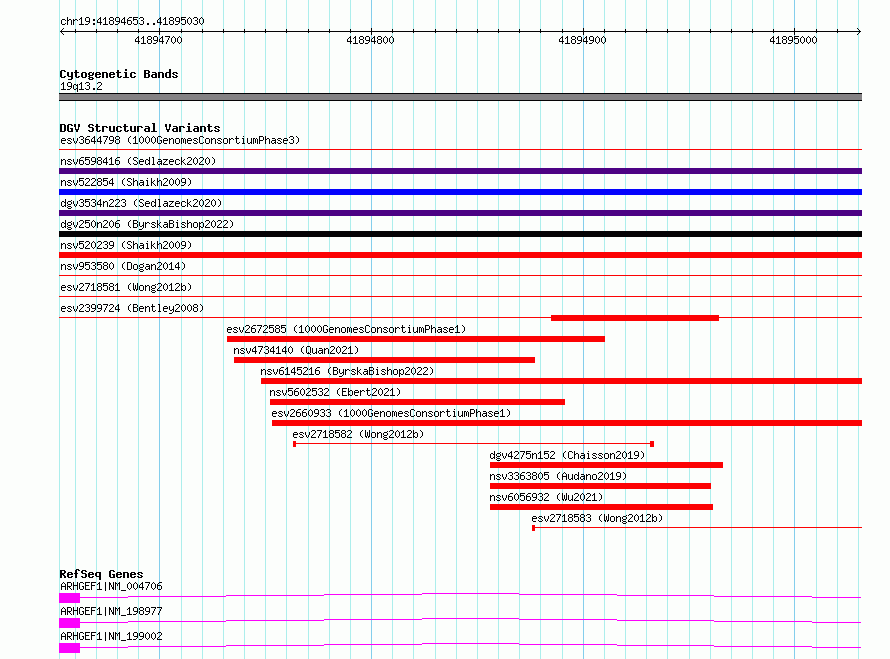The height and width of the screenshot is (659, 890).
Task: Click the red bar under esv2672585
Action: (x=415, y=339)
